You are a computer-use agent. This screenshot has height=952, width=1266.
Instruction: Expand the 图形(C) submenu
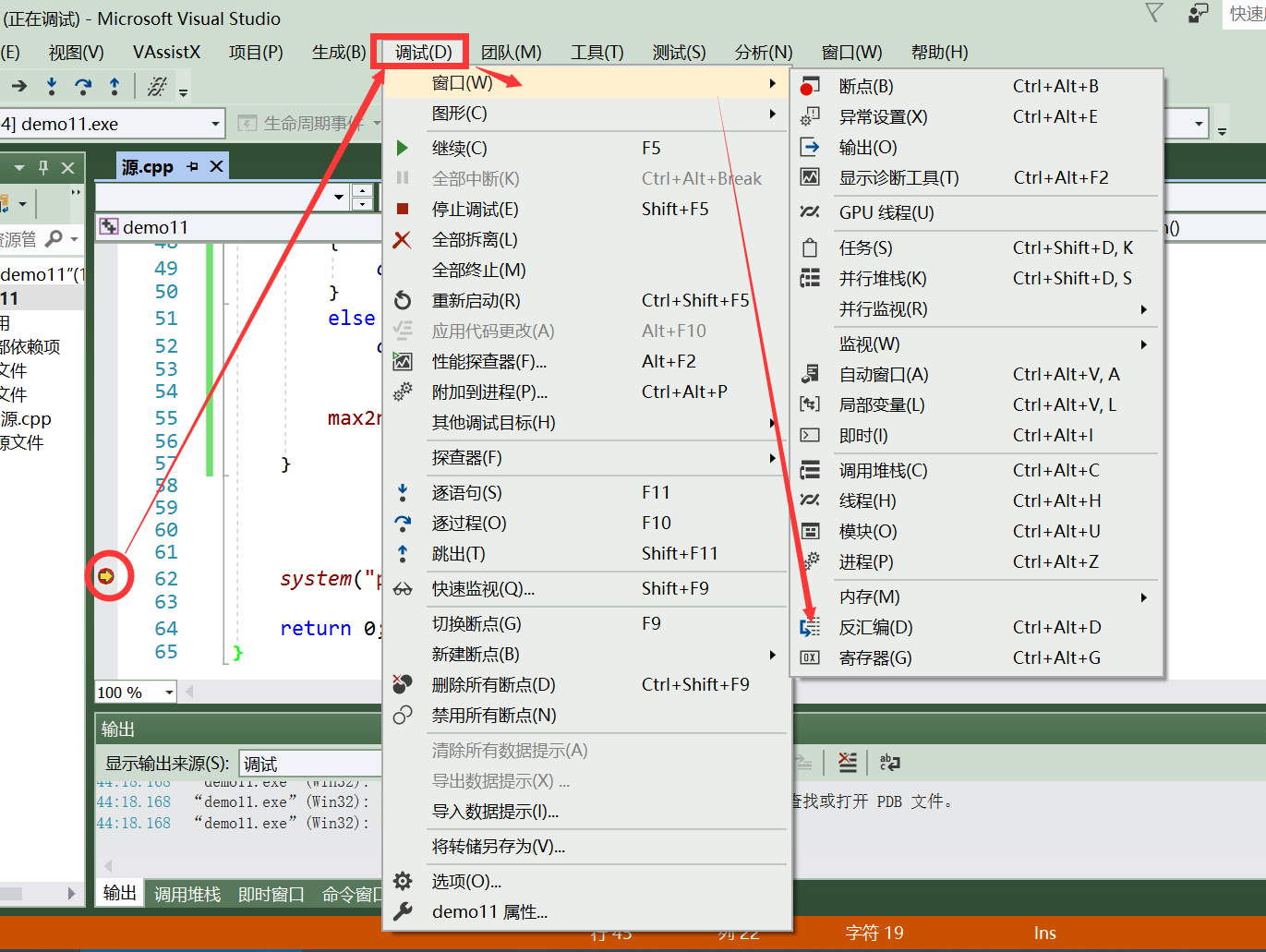[x=587, y=114]
